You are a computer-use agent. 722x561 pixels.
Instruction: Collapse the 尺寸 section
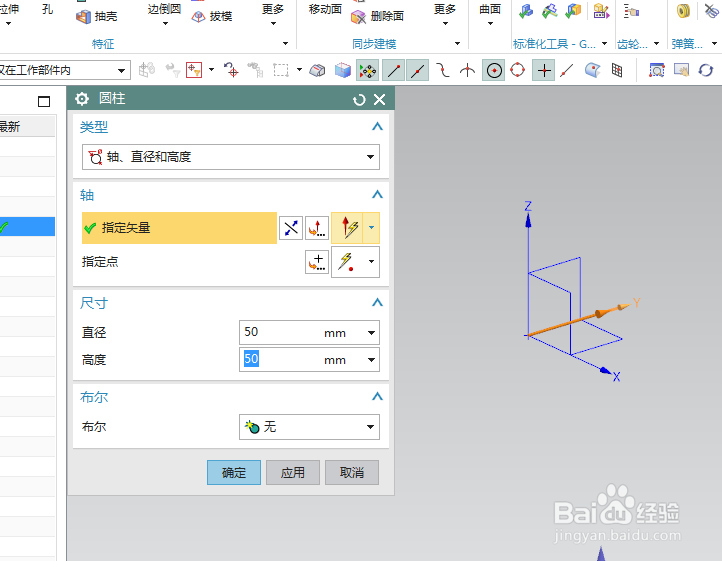pyautogui.click(x=377, y=303)
